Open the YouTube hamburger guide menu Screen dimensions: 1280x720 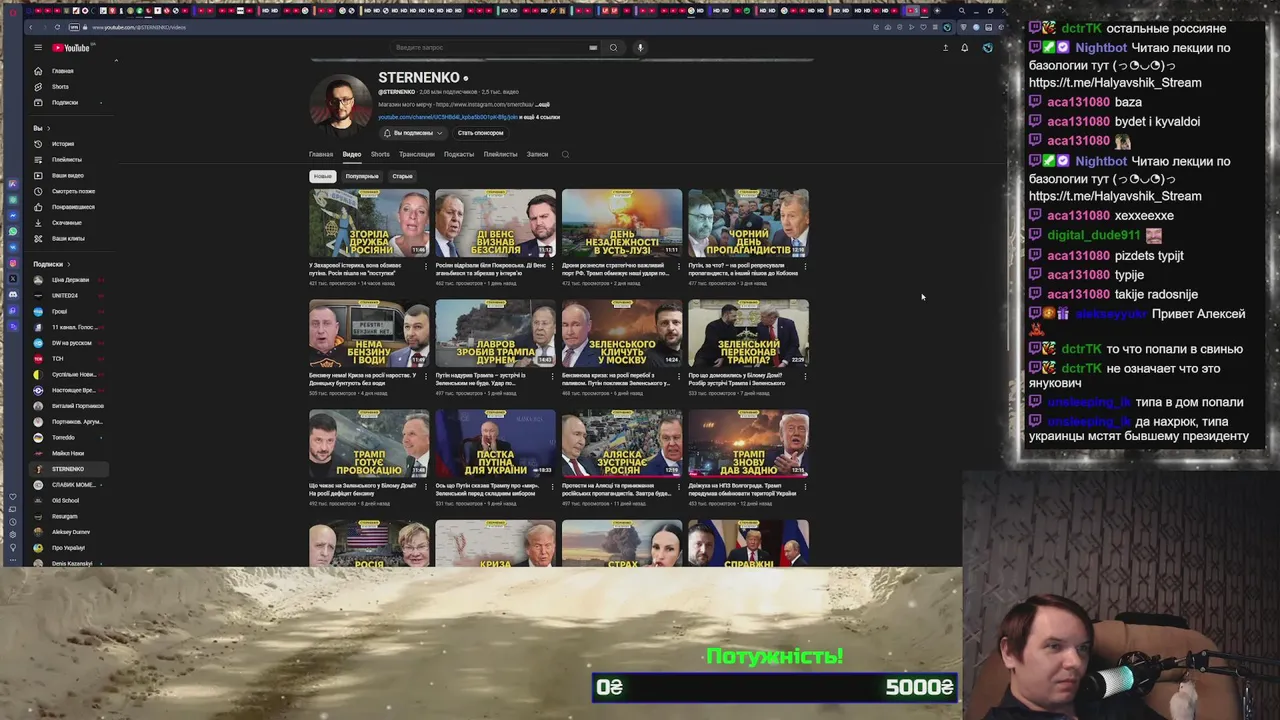38,48
